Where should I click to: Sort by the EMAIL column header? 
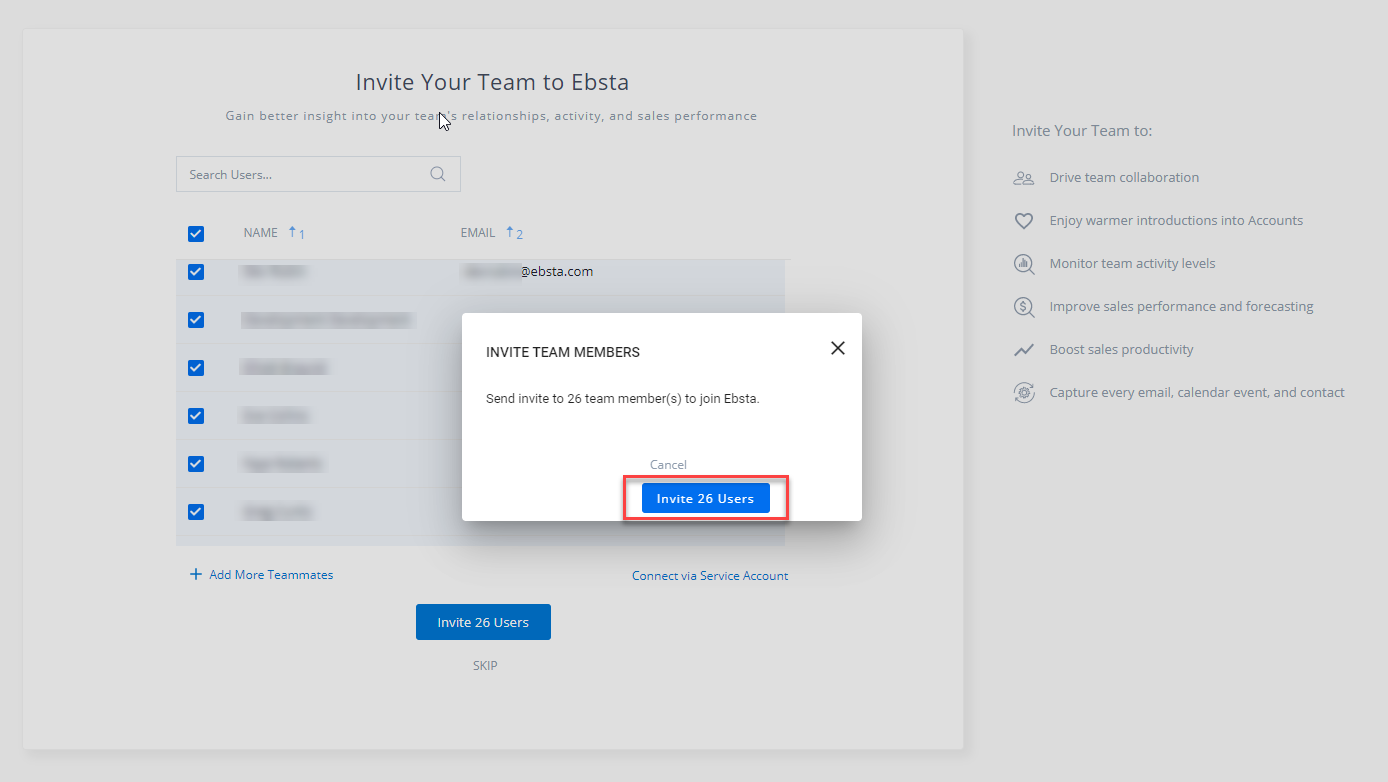click(478, 233)
